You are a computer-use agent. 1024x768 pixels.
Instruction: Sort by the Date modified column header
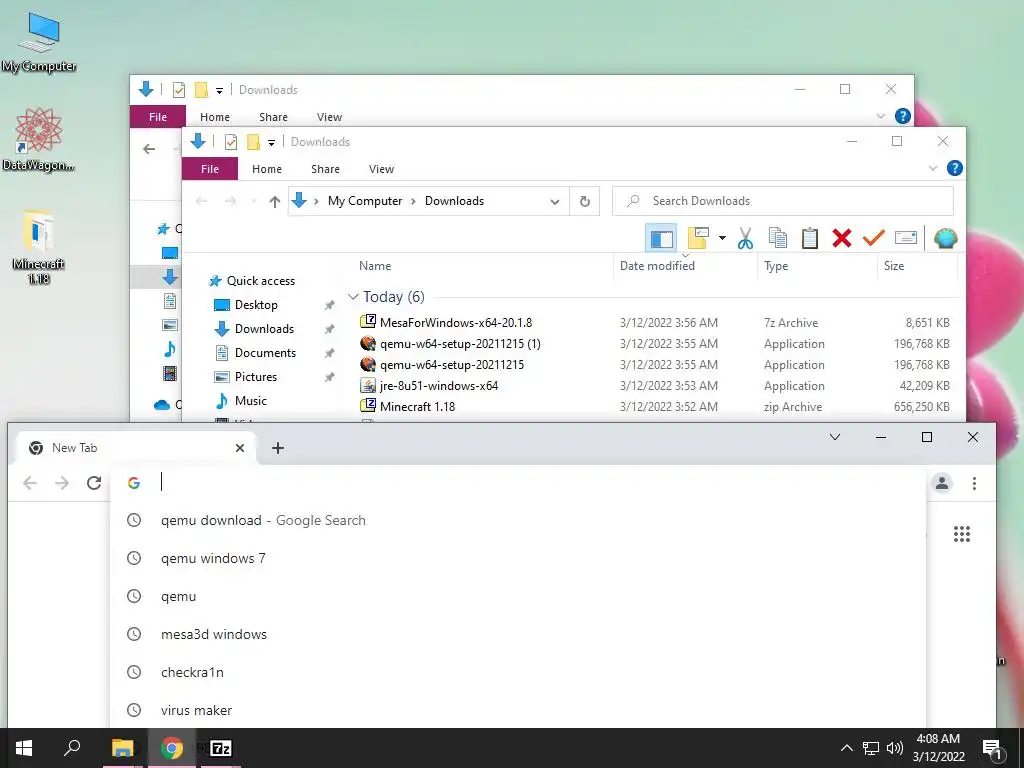(657, 266)
